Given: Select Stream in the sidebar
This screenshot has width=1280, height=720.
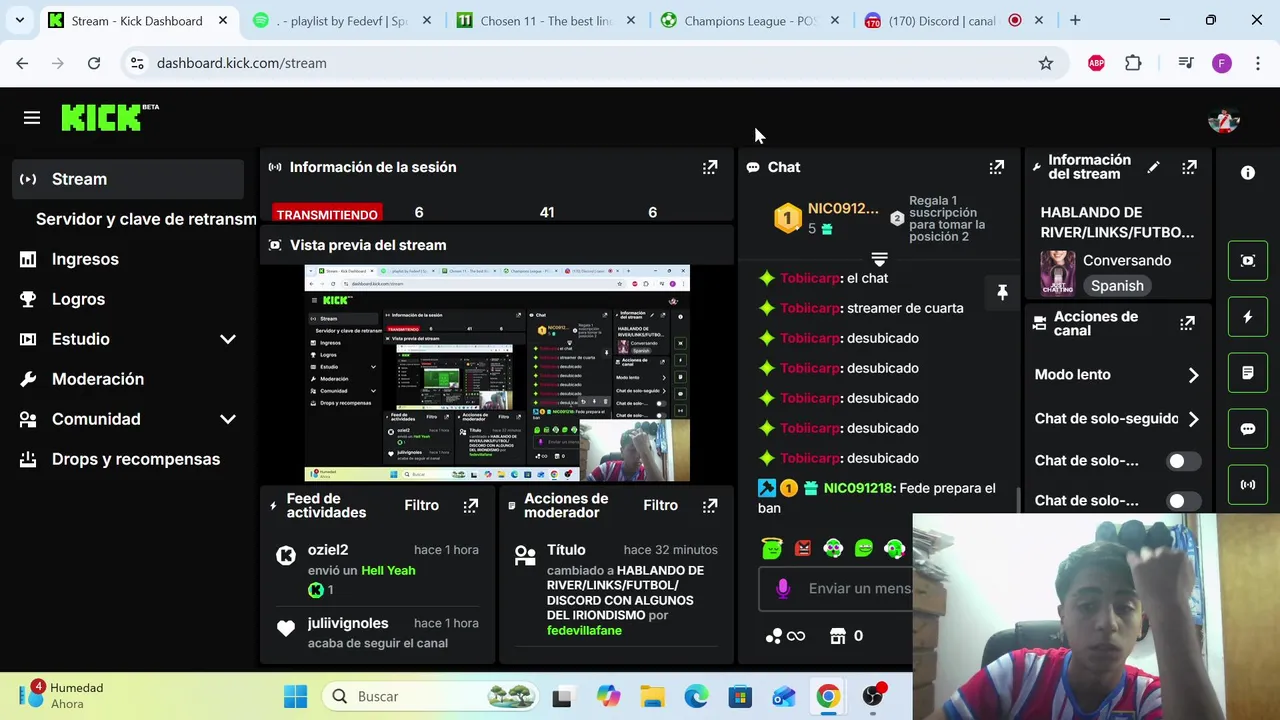Looking at the screenshot, I should pyautogui.click(x=130, y=179).
